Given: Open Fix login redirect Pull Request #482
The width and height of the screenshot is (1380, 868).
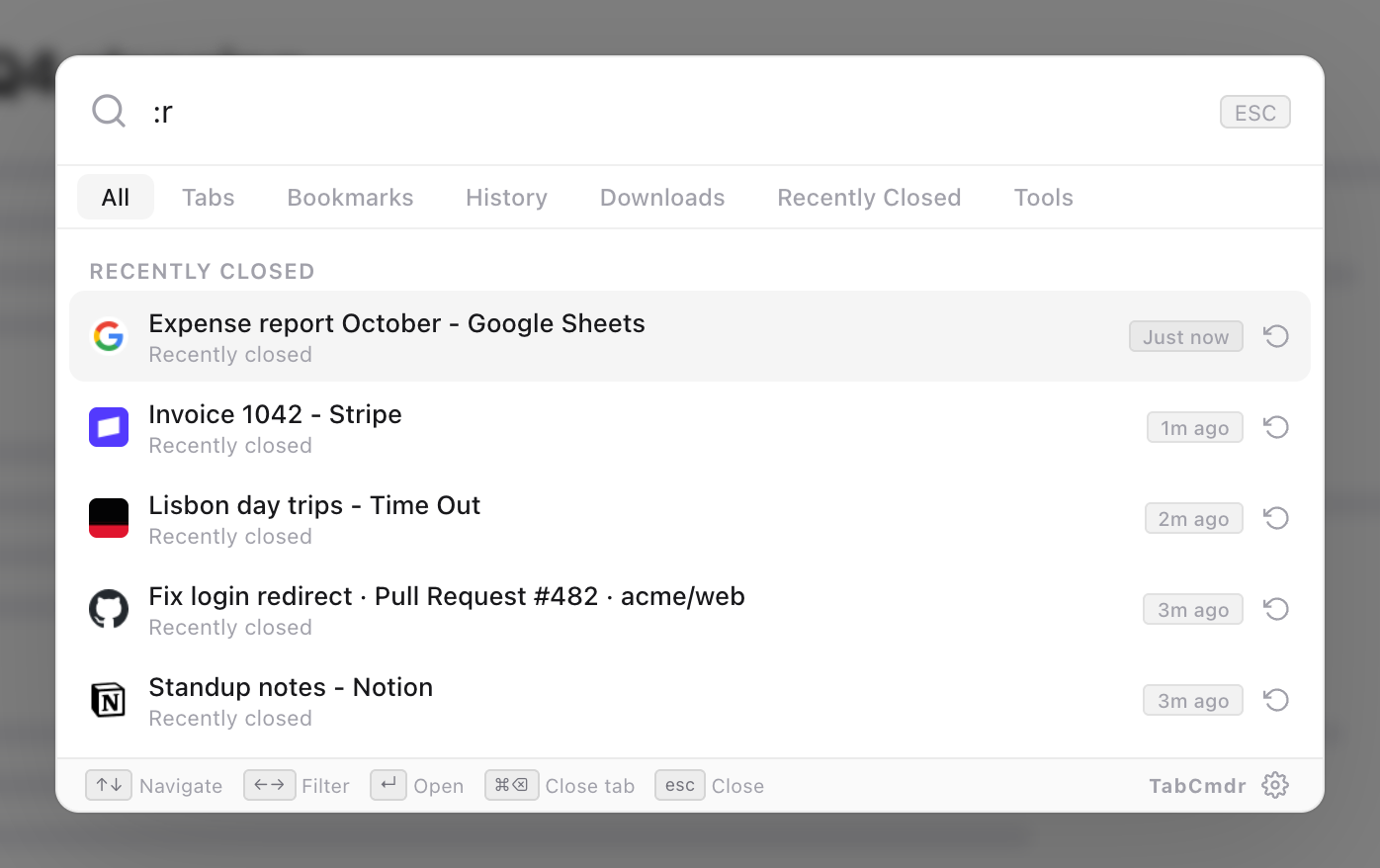Looking at the screenshot, I should [690, 609].
